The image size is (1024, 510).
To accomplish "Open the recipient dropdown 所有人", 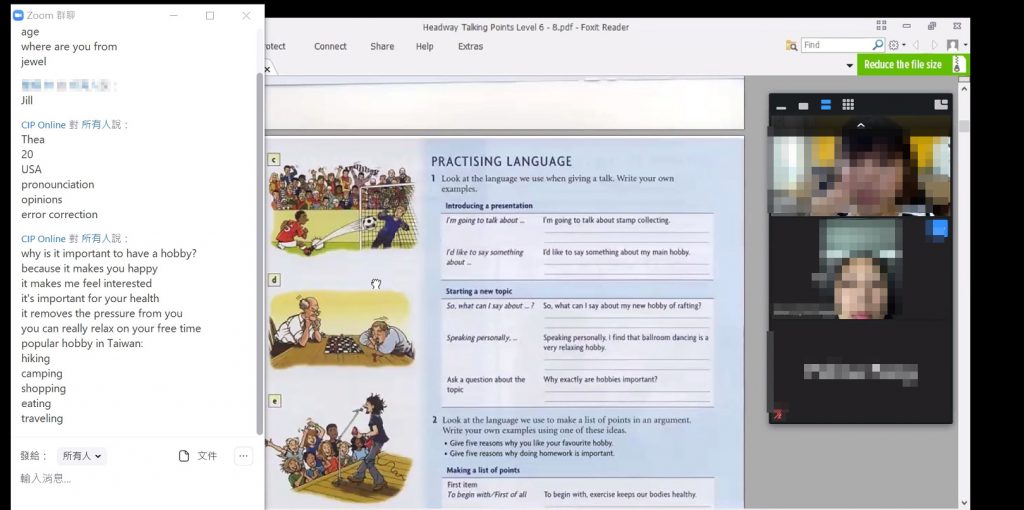I will [x=82, y=456].
